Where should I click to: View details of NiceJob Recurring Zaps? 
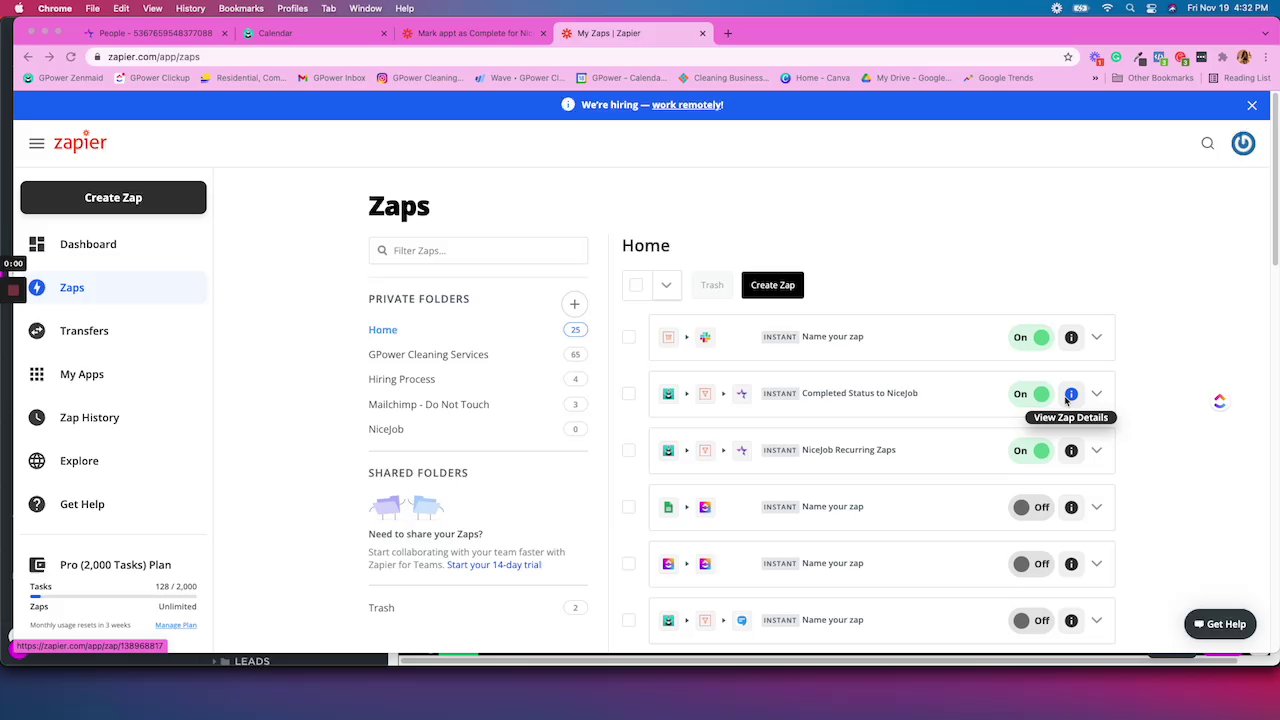(1071, 451)
